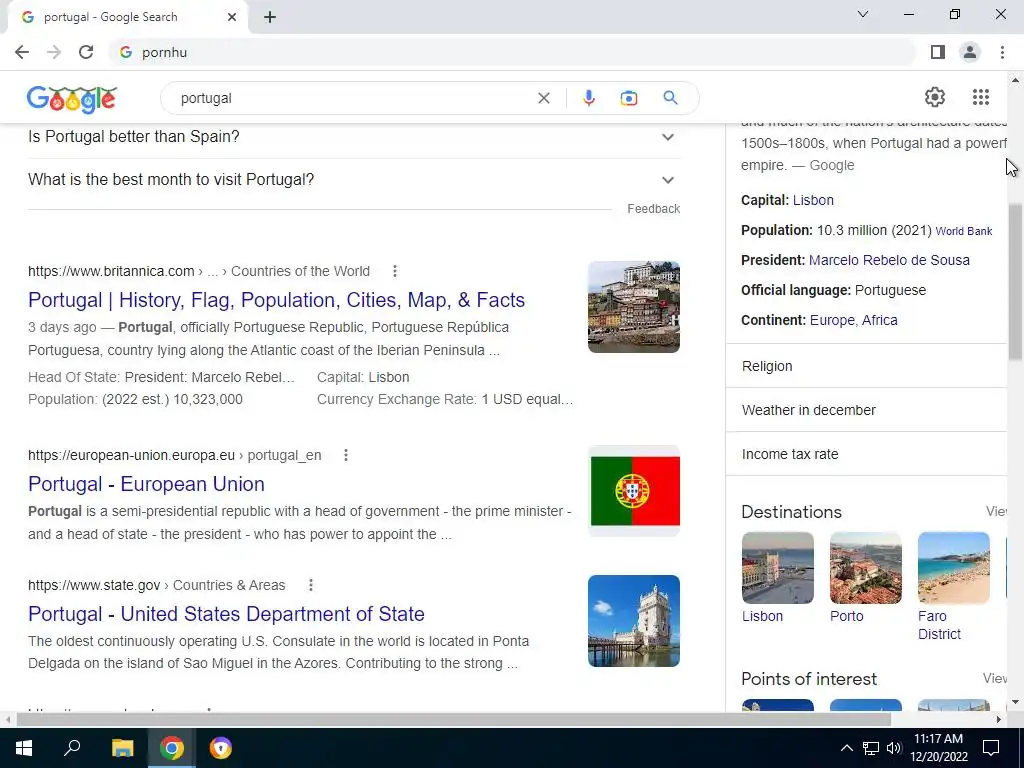Click the taskbar clock and date
Viewport: 1024px width, 768px height.
tap(939, 748)
